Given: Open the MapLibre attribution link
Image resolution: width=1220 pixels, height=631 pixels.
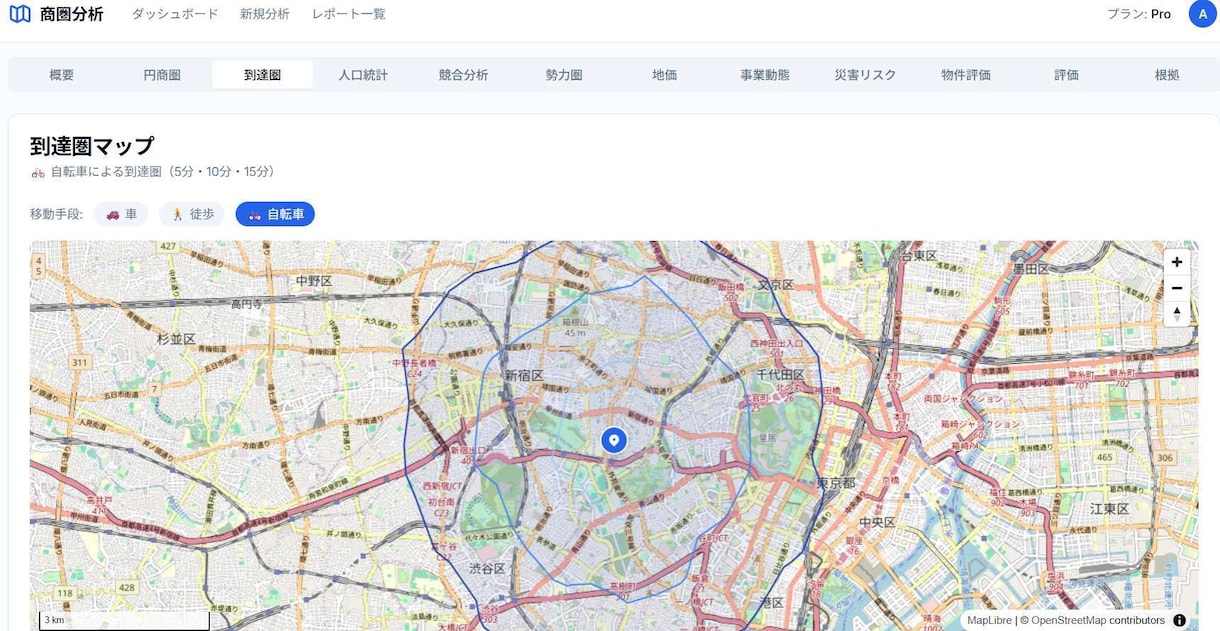Looking at the screenshot, I should 989,620.
